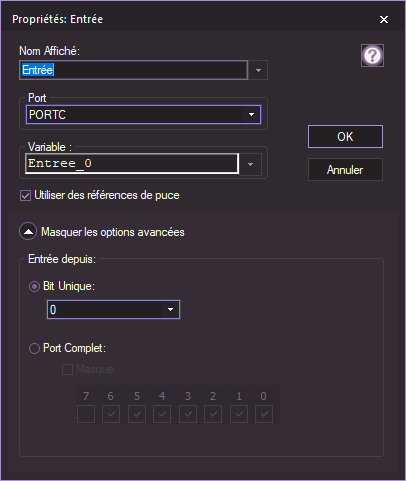Toggle the Masque checkbox
This screenshot has width=406, height=481.
68,369
